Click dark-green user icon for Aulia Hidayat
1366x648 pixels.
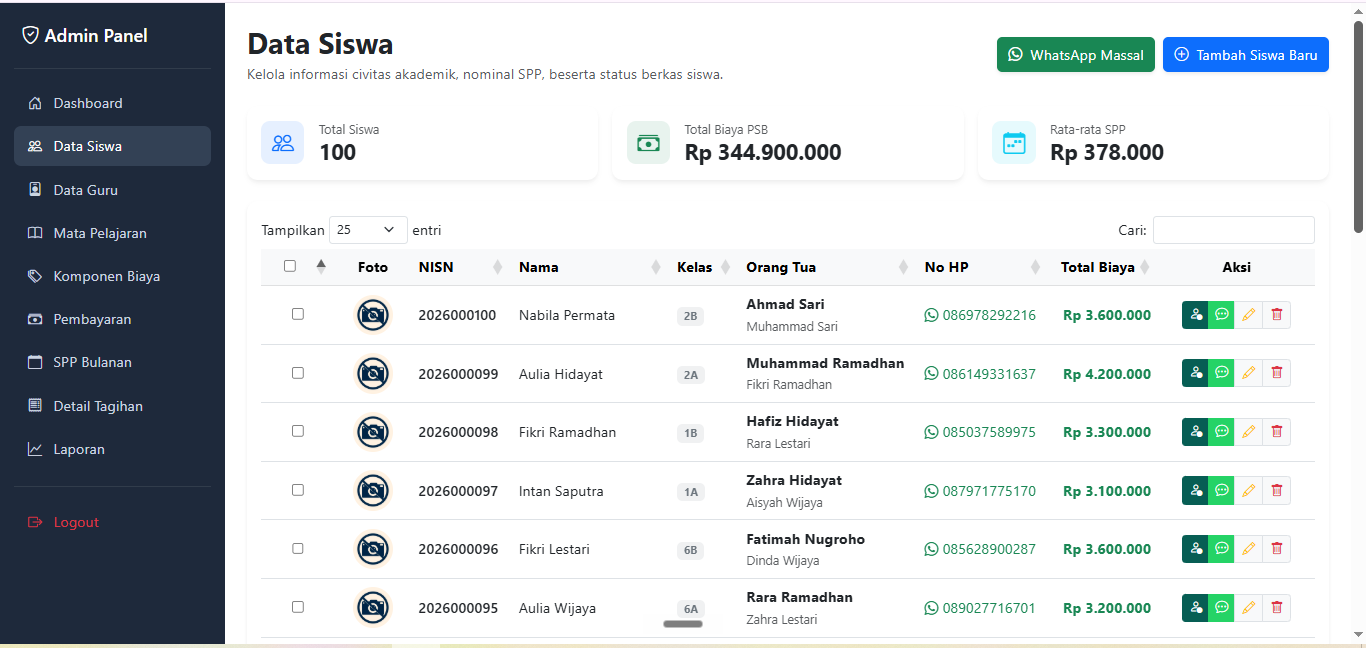[1195, 373]
